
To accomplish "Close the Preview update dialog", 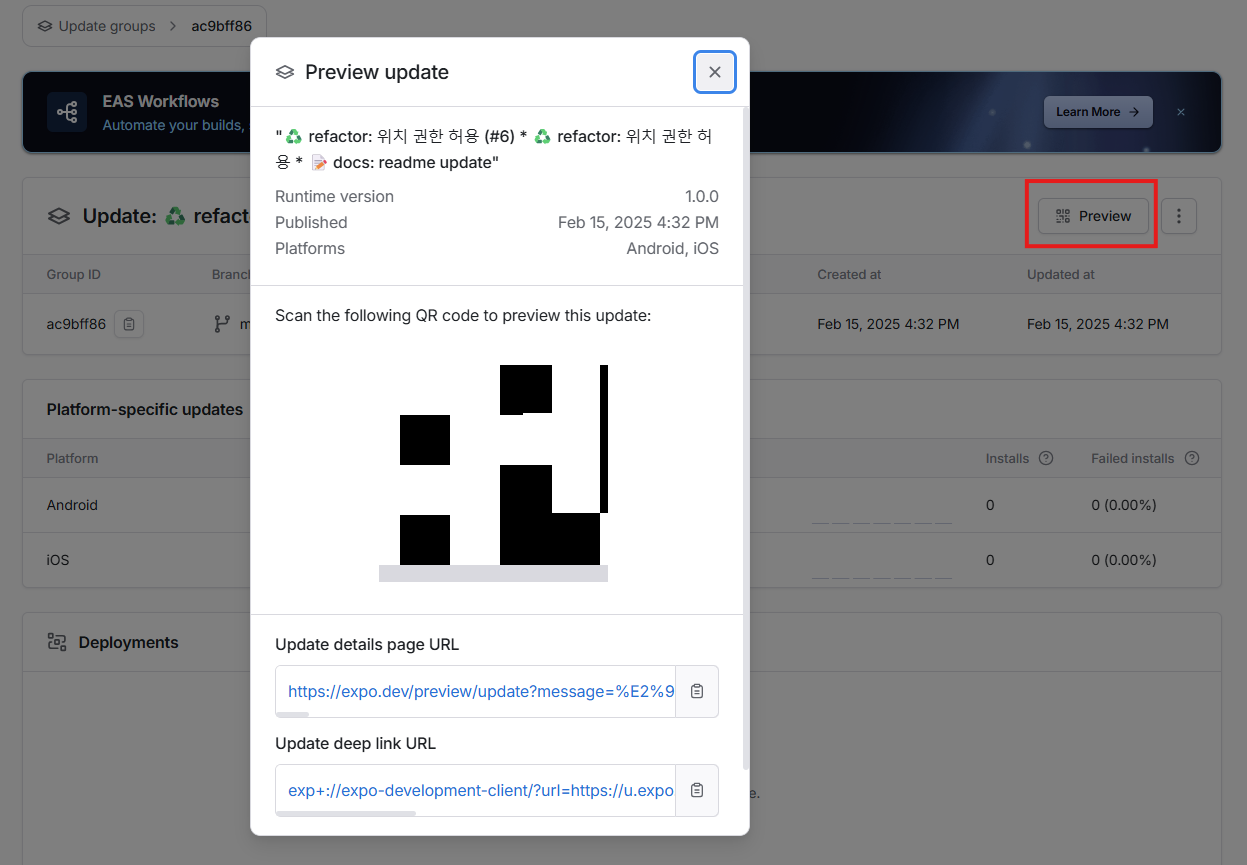I will click(715, 72).
